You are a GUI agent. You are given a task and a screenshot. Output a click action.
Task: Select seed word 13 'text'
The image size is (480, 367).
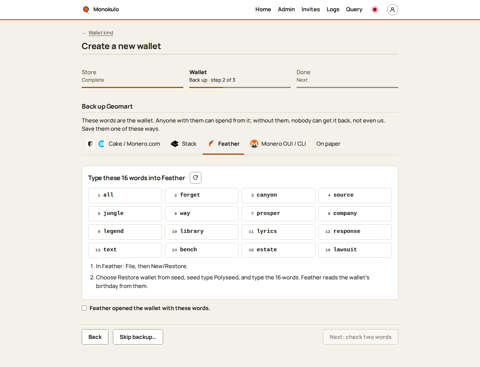[x=125, y=250]
